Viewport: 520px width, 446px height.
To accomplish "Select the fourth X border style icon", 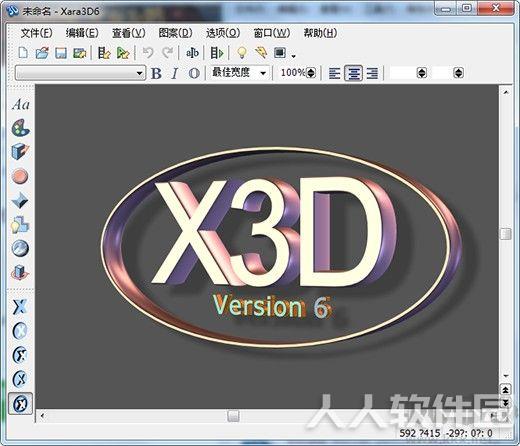I will (20, 379).
